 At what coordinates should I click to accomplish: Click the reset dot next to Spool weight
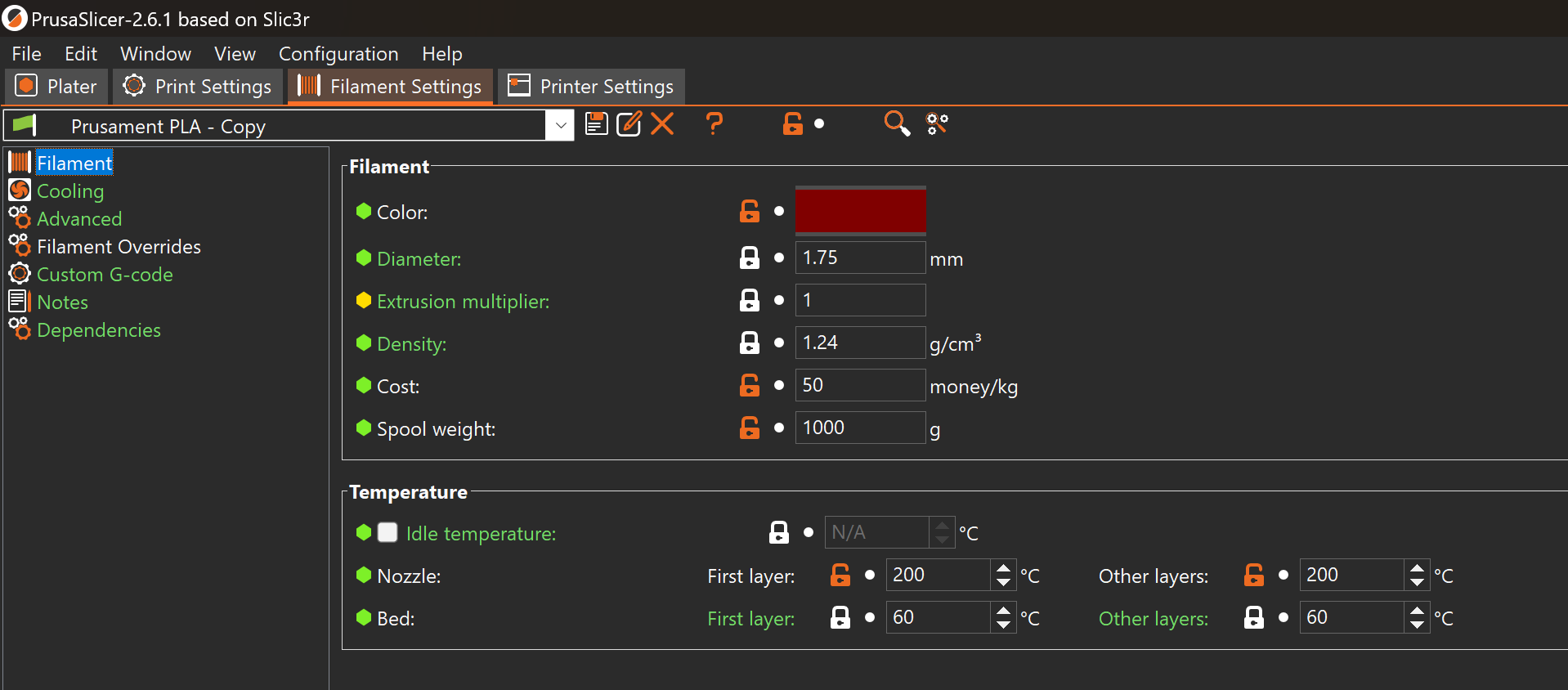point(779,428)
